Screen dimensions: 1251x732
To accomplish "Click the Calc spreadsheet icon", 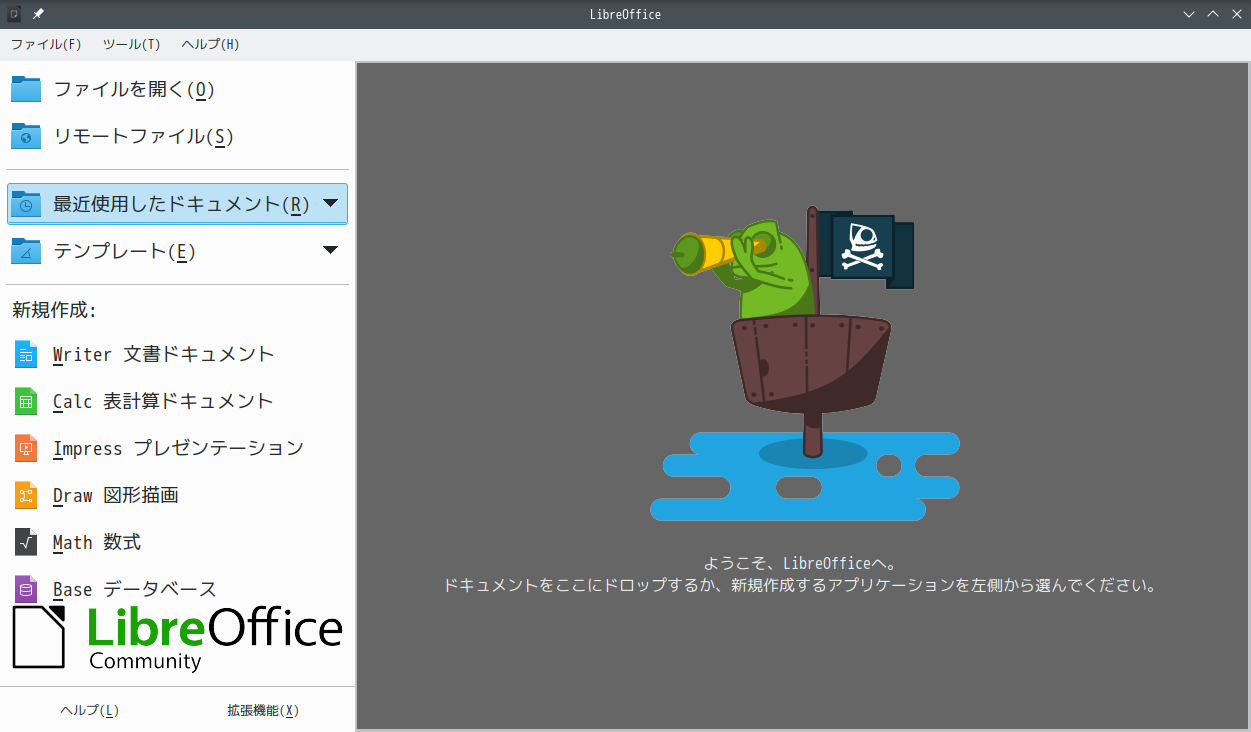I will coord(26,401).
